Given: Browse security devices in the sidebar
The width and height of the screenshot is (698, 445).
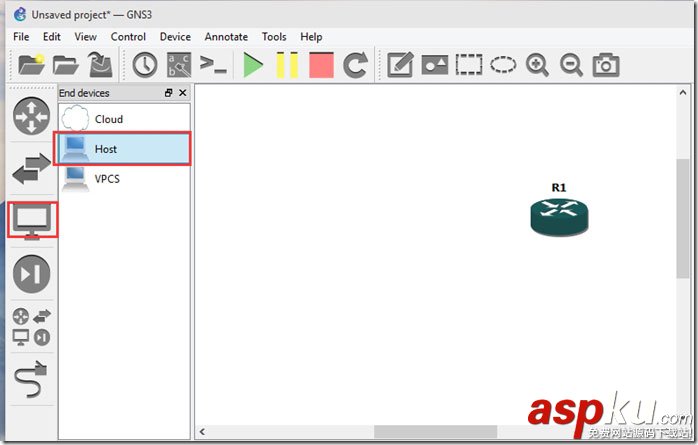Looking at the screenshot, I should [x=31, y=274].
